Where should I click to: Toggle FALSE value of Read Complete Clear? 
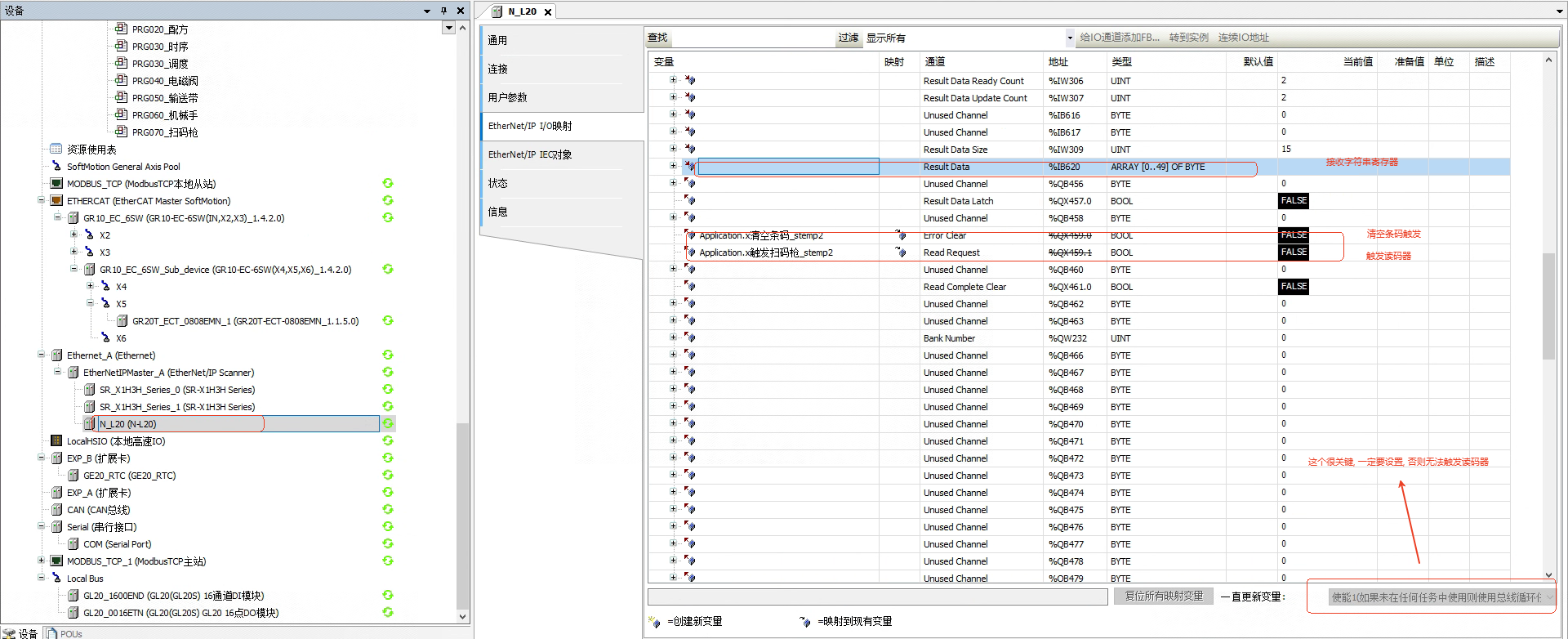coord(1294,286)
